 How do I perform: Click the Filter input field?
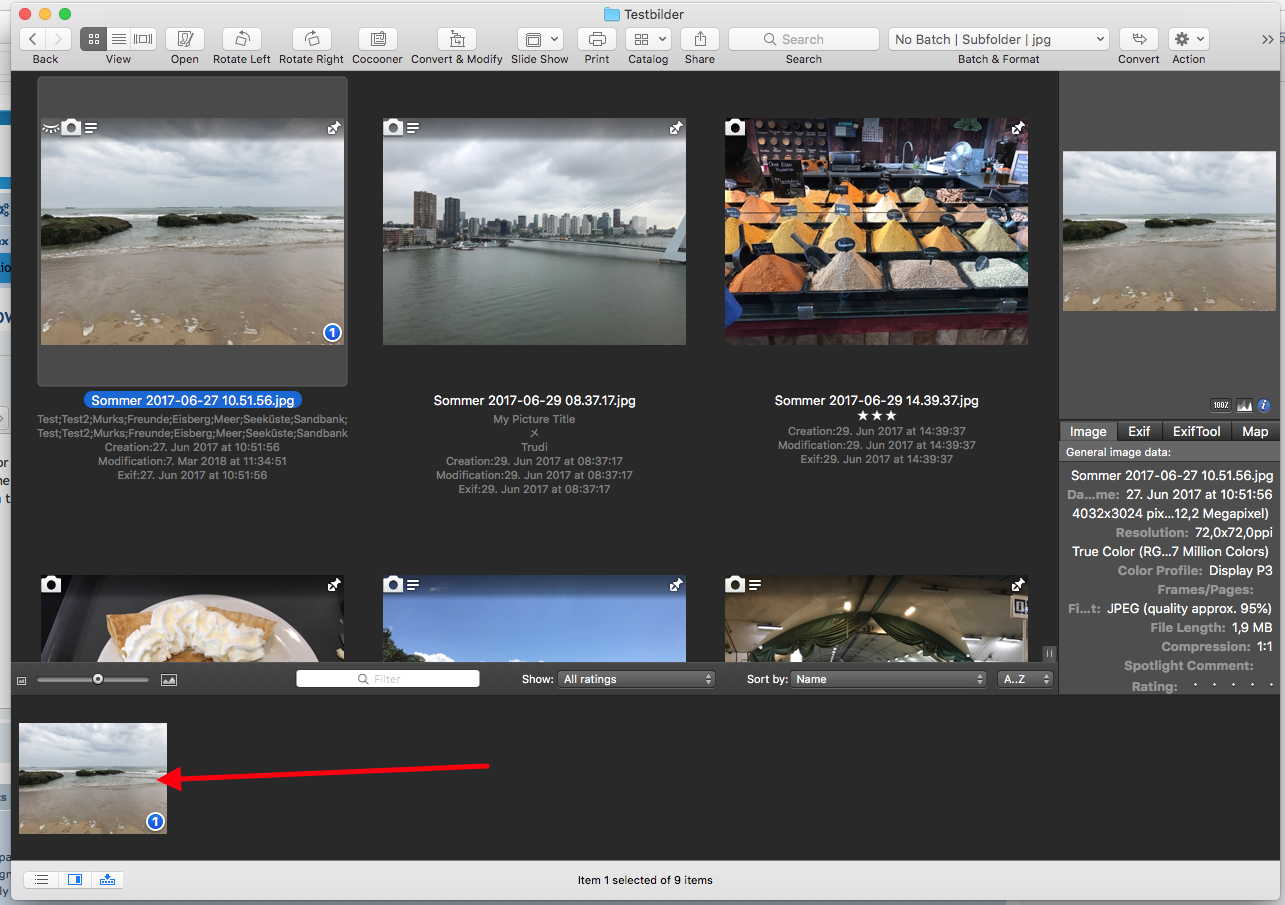(x=388, y=679)
